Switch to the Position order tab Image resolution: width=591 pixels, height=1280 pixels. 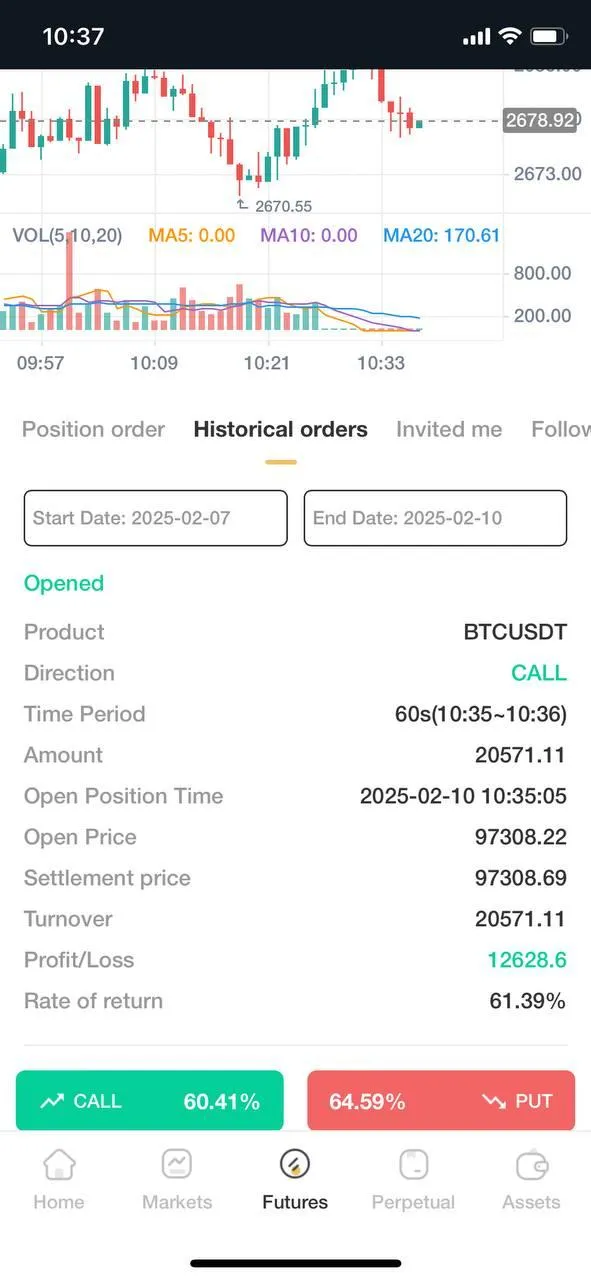93,429
